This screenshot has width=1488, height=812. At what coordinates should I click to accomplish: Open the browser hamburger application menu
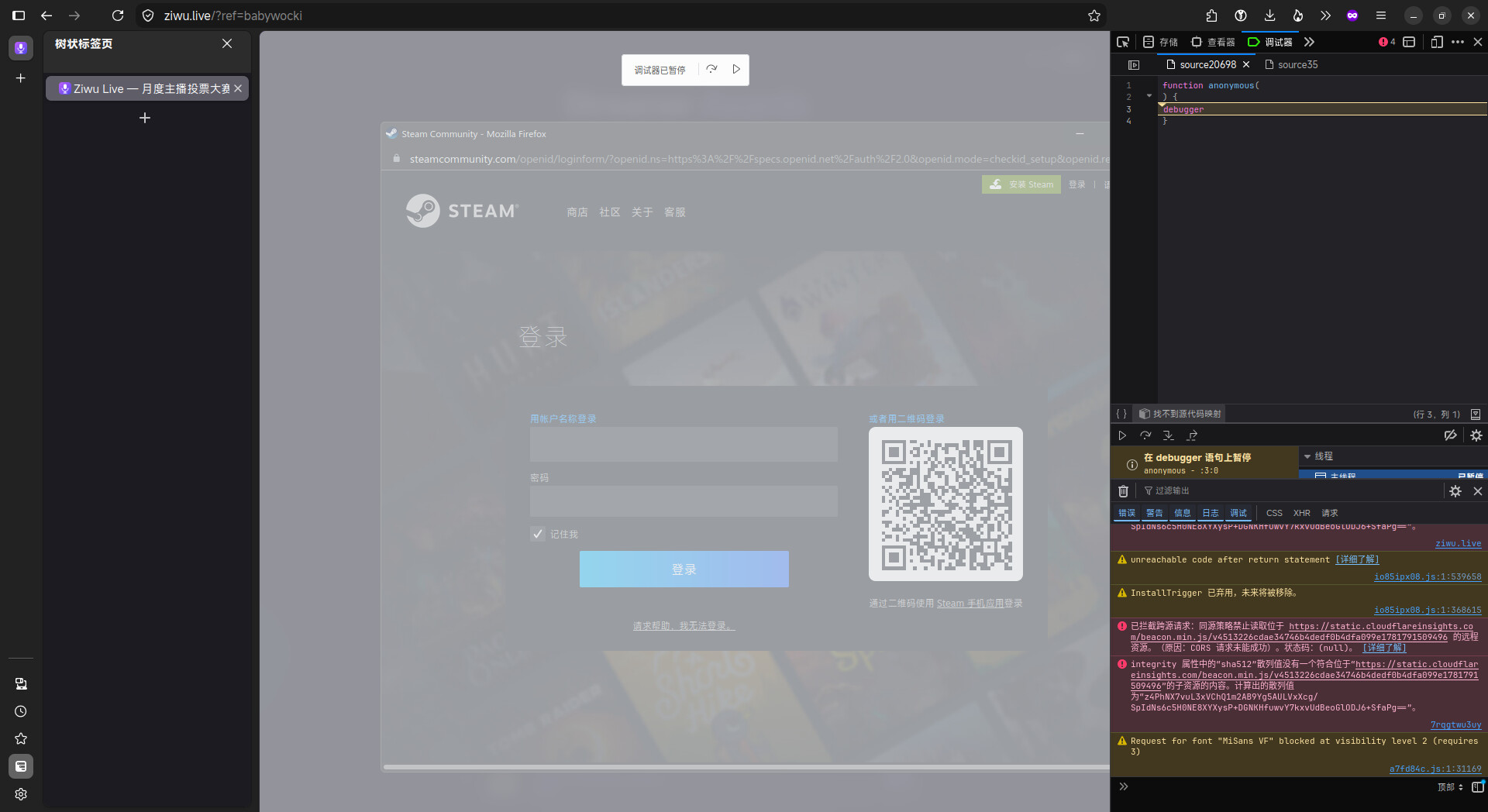pos(1381,15)
